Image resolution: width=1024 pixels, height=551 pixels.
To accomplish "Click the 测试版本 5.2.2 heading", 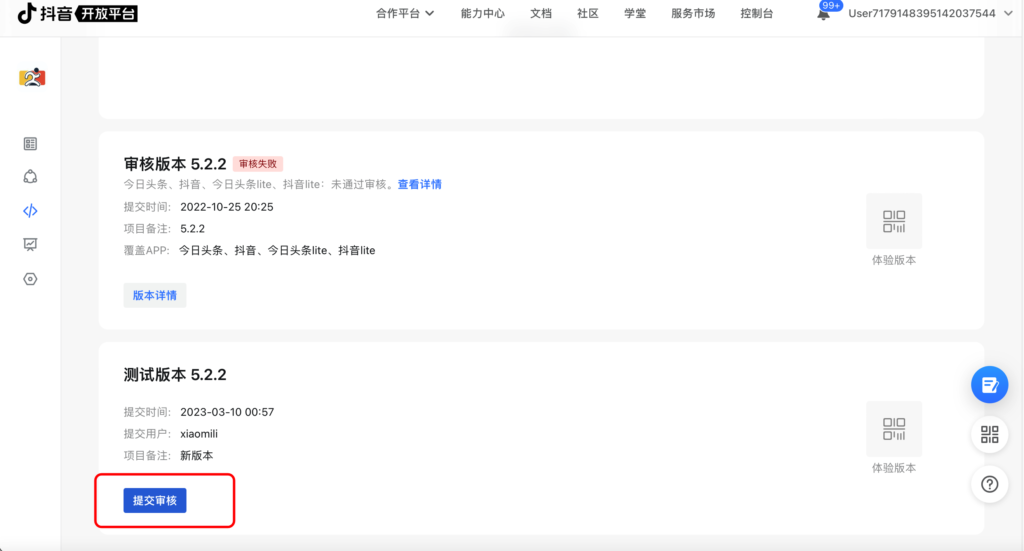I will [x=175, y=375].
